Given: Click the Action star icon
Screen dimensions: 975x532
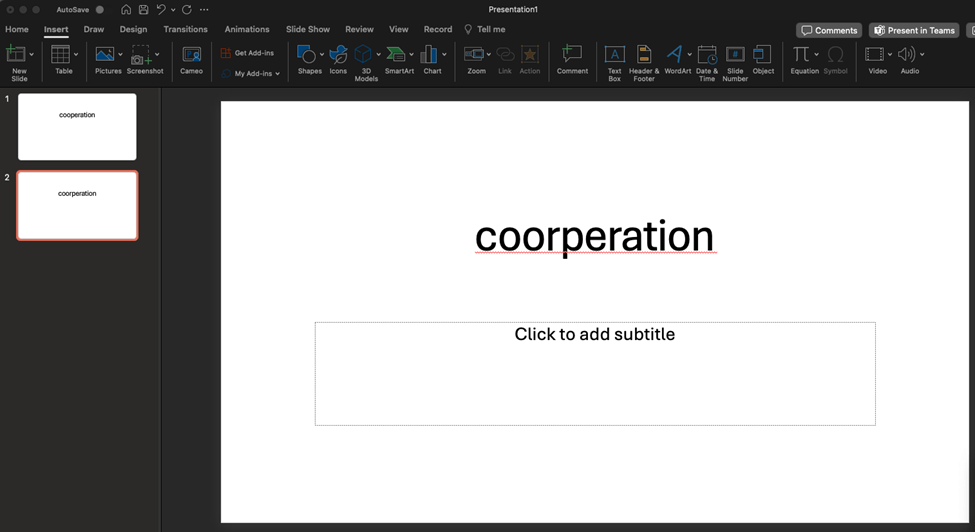Looking at the screenshot, I should click(x=530, y=55).
